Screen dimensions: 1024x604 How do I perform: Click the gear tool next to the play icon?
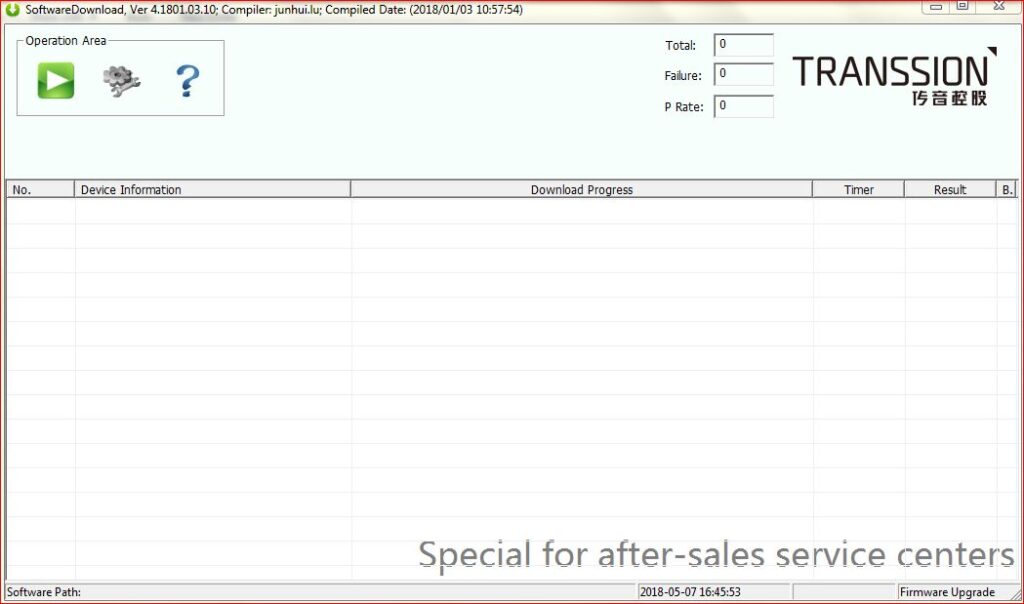[120, 81]
